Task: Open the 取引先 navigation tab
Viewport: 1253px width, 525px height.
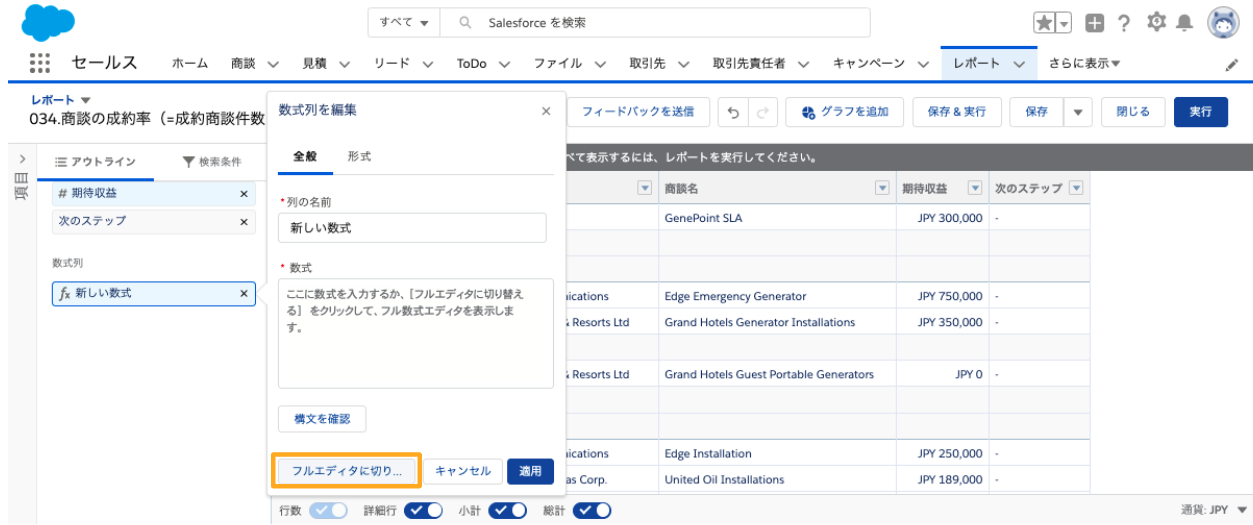Action: coord(647,63)
